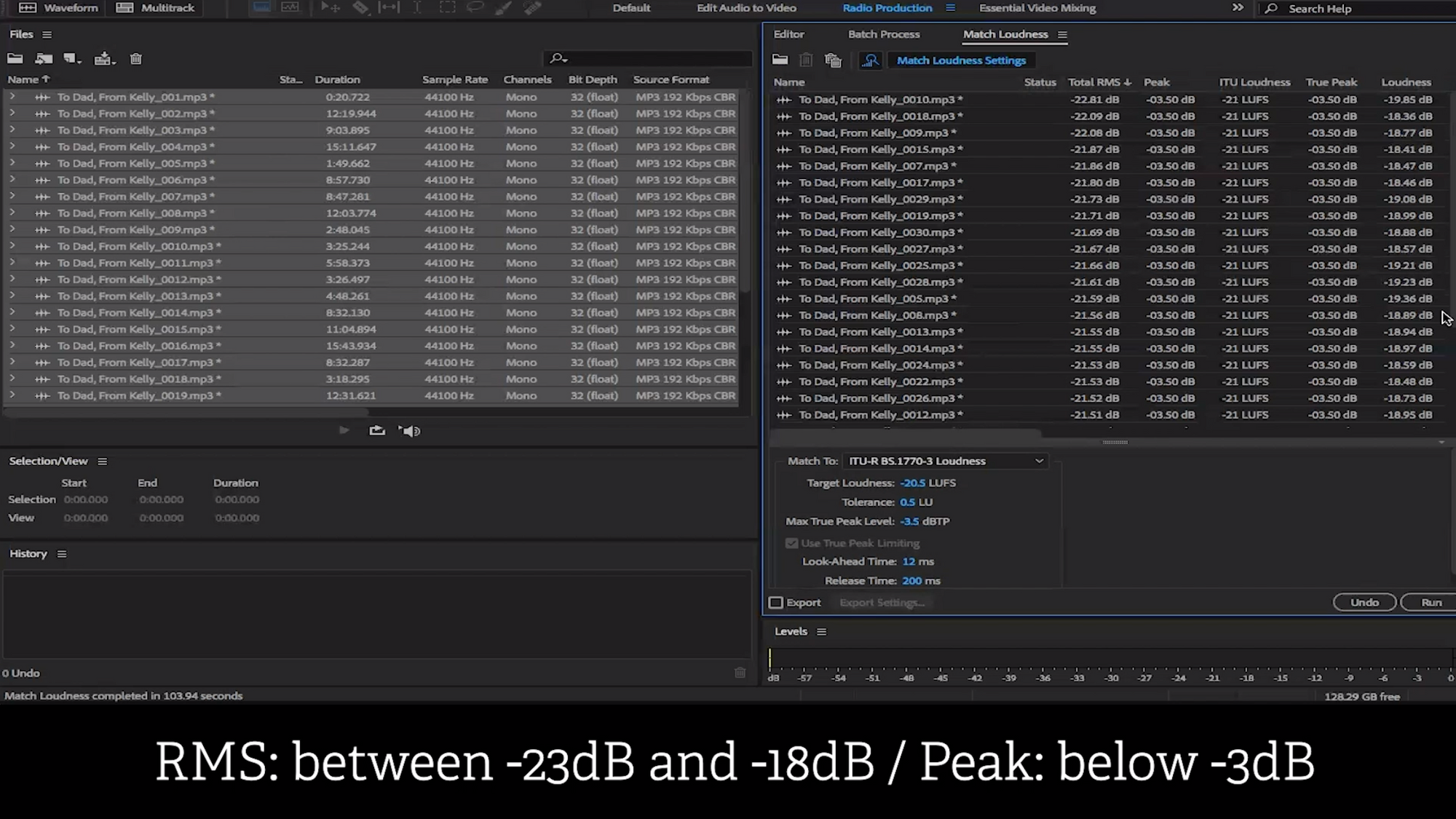
Task: Sort Files list by Name column
Action: [28, 79]
